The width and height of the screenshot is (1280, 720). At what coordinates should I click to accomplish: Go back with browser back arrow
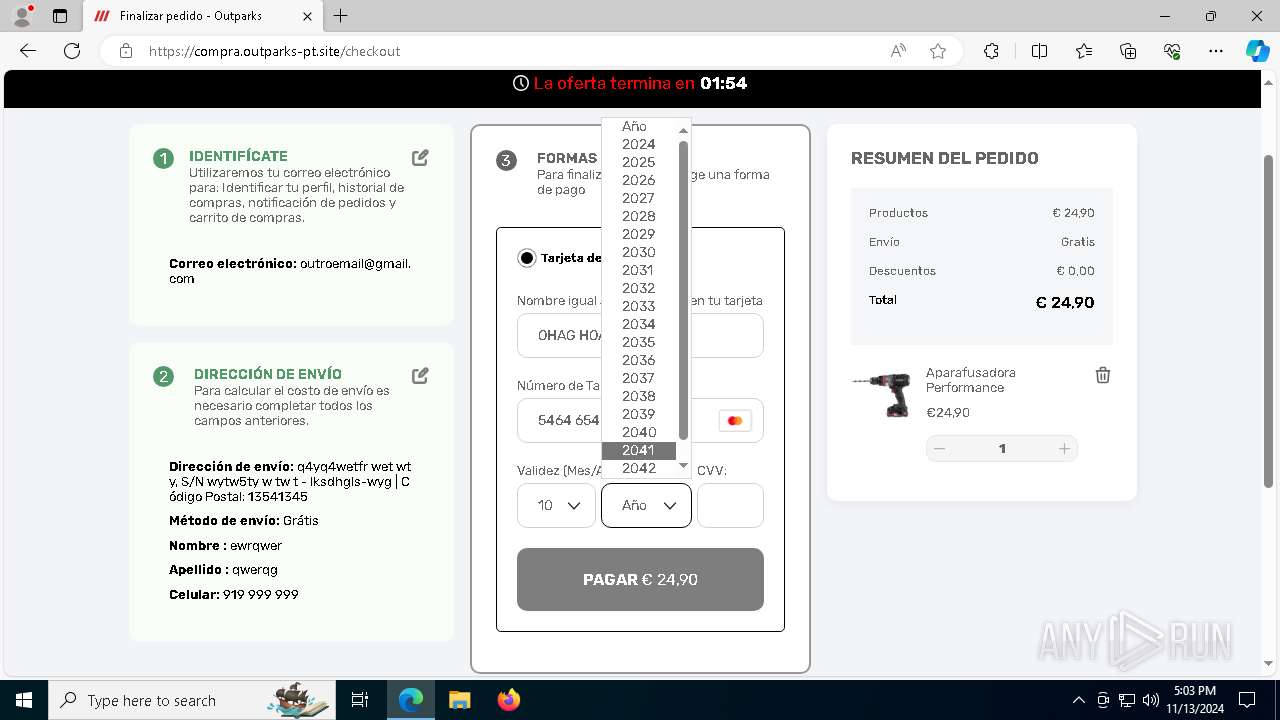28,51
